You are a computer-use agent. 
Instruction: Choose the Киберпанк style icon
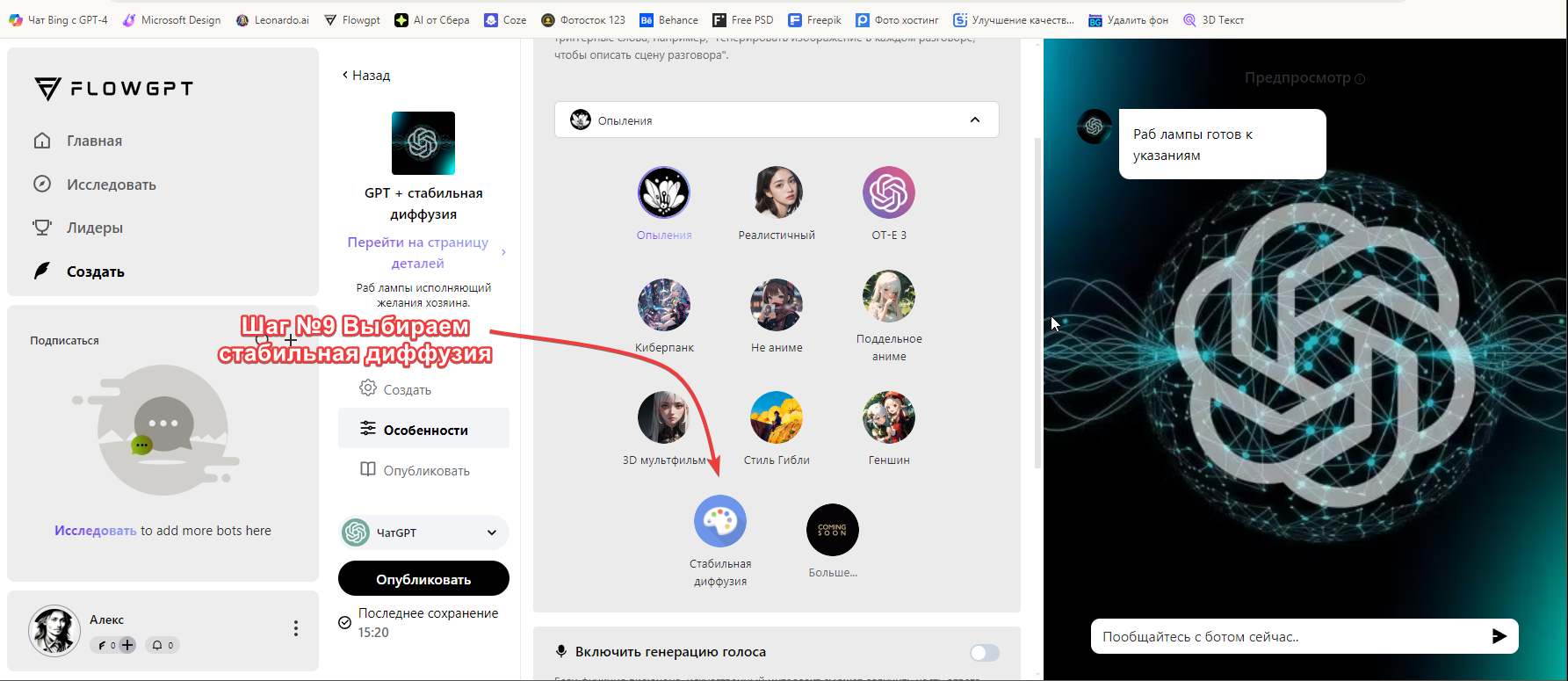[663, 305]
